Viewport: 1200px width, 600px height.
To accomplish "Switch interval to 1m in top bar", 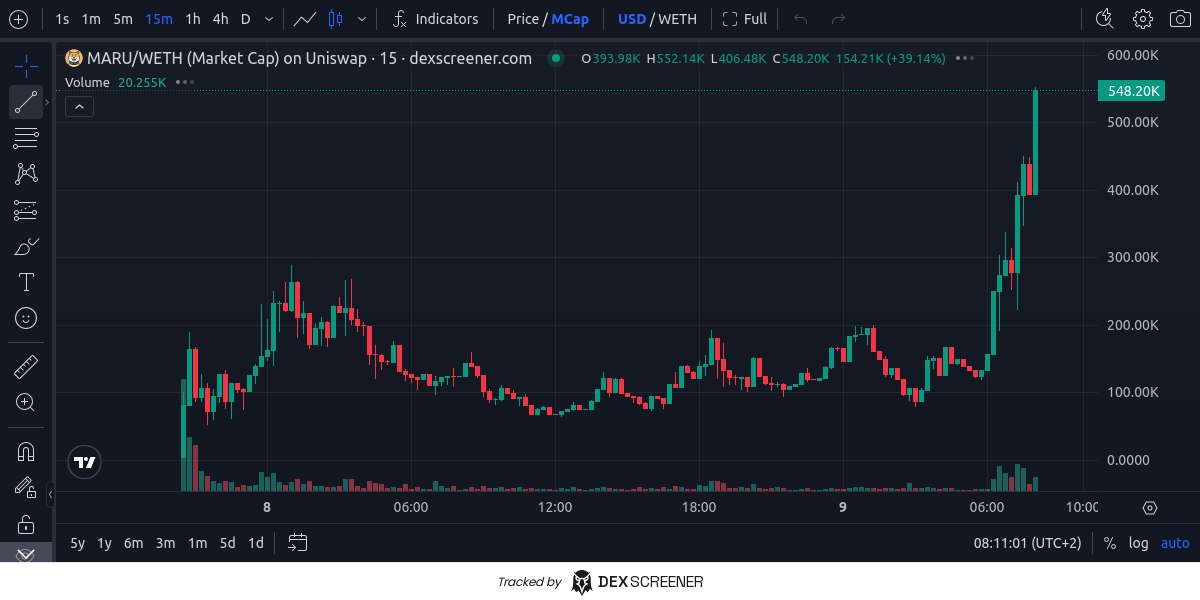I will coord(91,18).
